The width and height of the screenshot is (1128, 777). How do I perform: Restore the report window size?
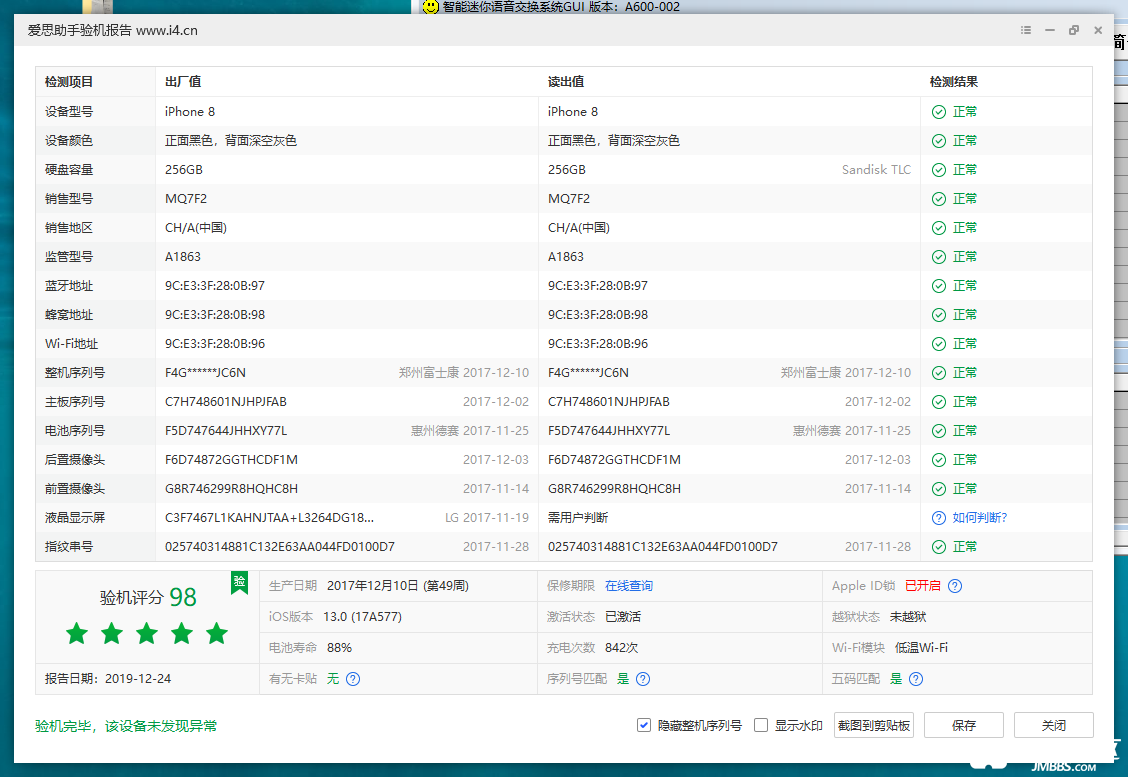[x=1074, y=30]
